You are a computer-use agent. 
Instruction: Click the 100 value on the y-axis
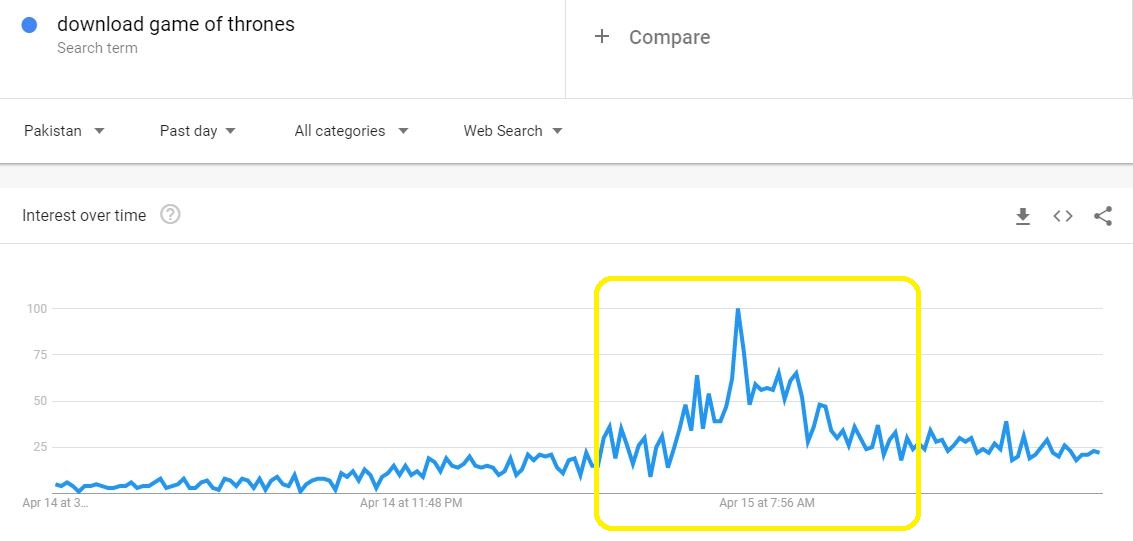tap(37, 309)
